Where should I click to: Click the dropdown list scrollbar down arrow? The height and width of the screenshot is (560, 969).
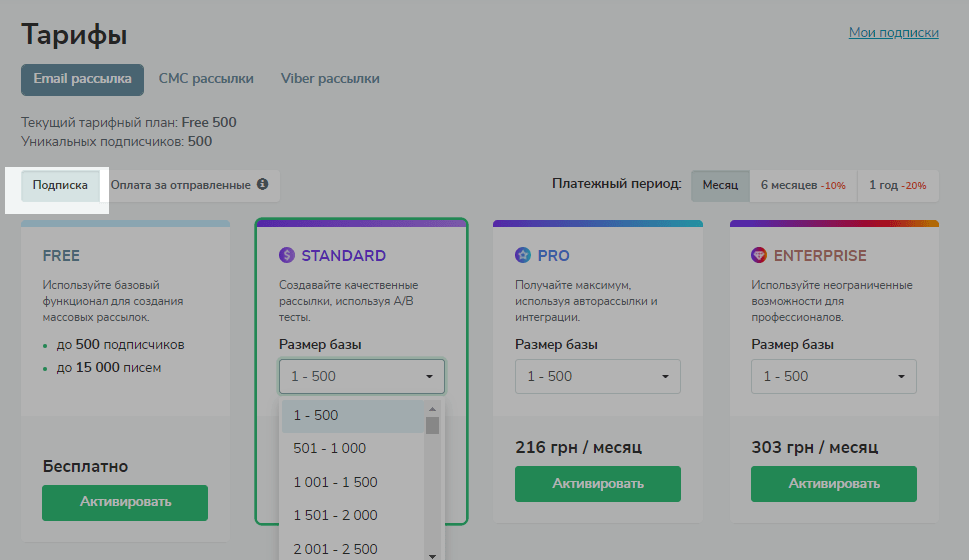tap(433, 554)
